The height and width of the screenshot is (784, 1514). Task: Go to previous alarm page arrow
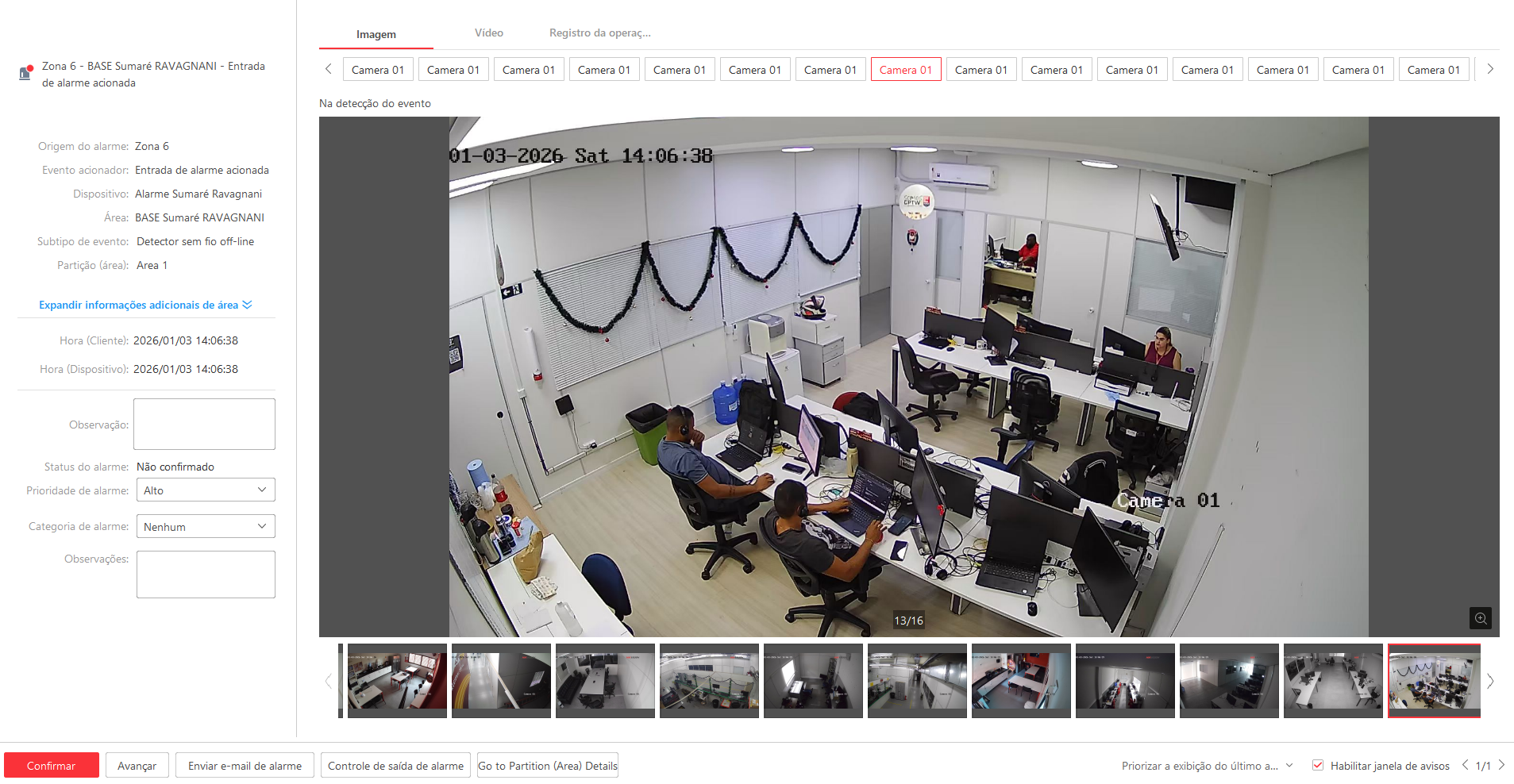pyautogui.click(x=1465, y=765)
